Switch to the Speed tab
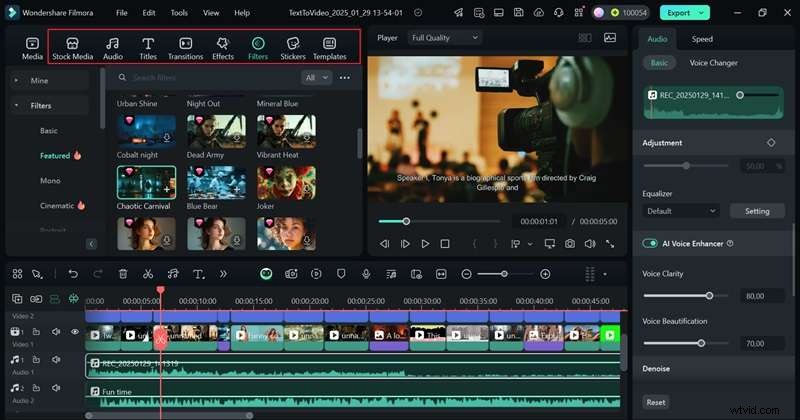Viewport: 800px width, 420px height. [702, 39]
